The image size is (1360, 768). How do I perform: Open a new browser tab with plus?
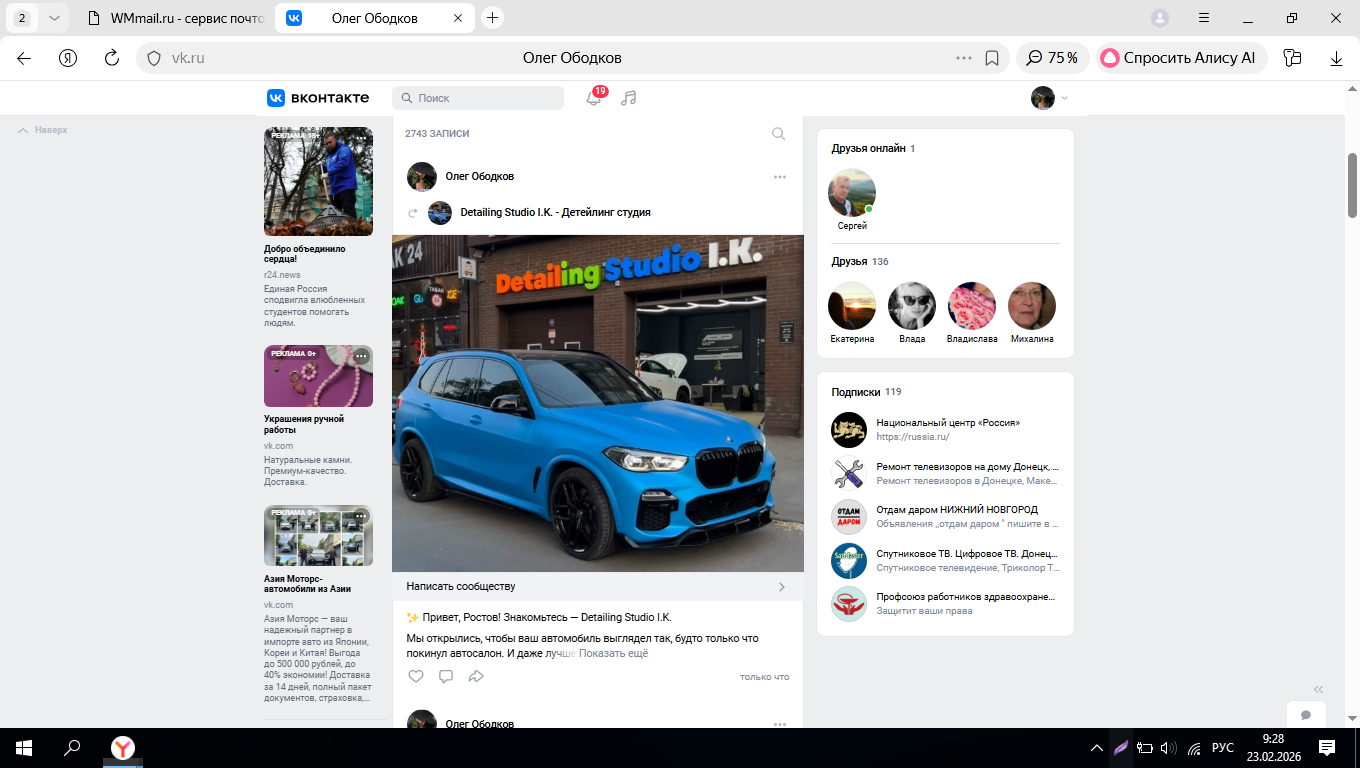pyautogui.click(x=492, y=18)
